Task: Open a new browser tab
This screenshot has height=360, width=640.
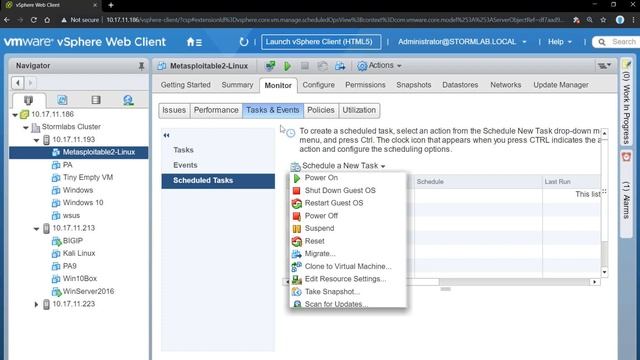Action: point(111,5)
